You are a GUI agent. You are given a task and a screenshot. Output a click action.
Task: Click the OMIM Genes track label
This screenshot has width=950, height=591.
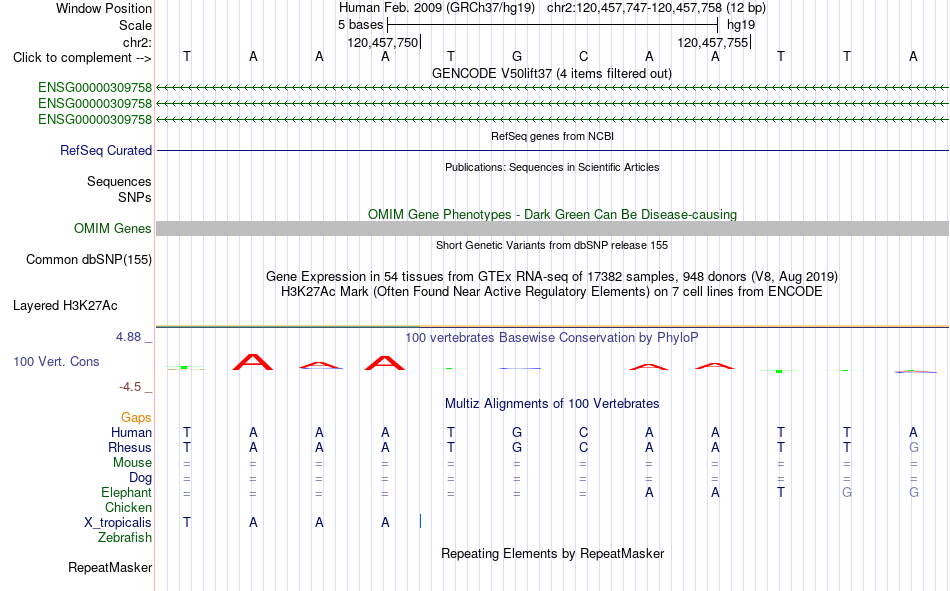113,229
